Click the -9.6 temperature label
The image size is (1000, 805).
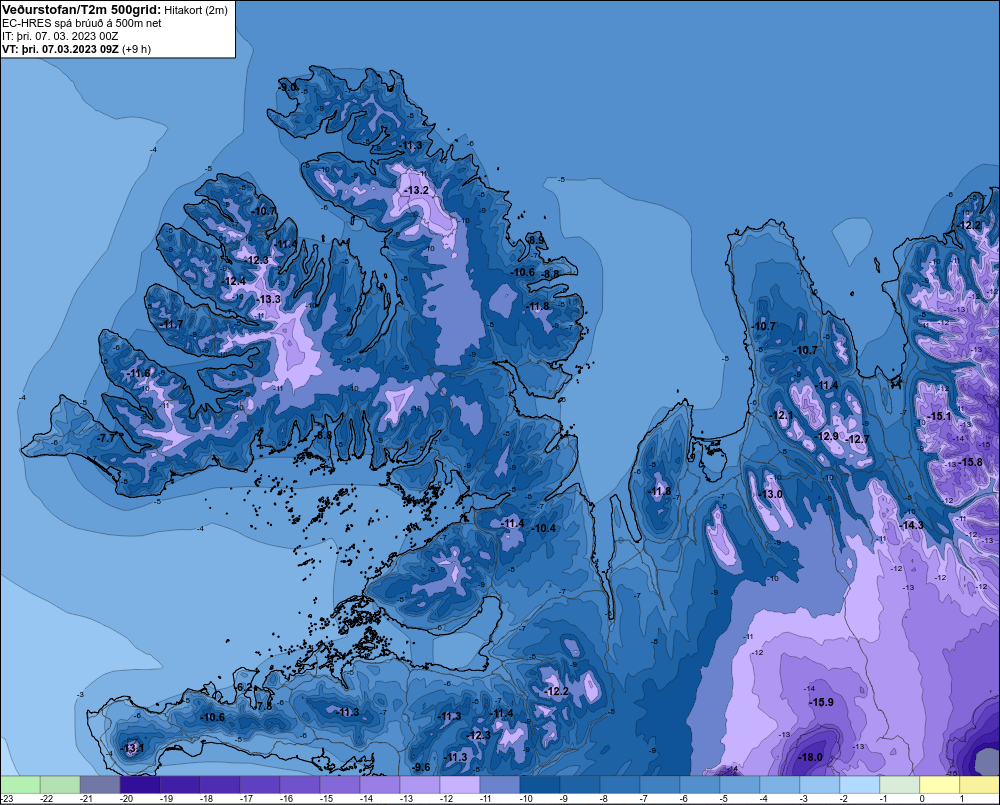pyautogui.click(x=421, y=767)
